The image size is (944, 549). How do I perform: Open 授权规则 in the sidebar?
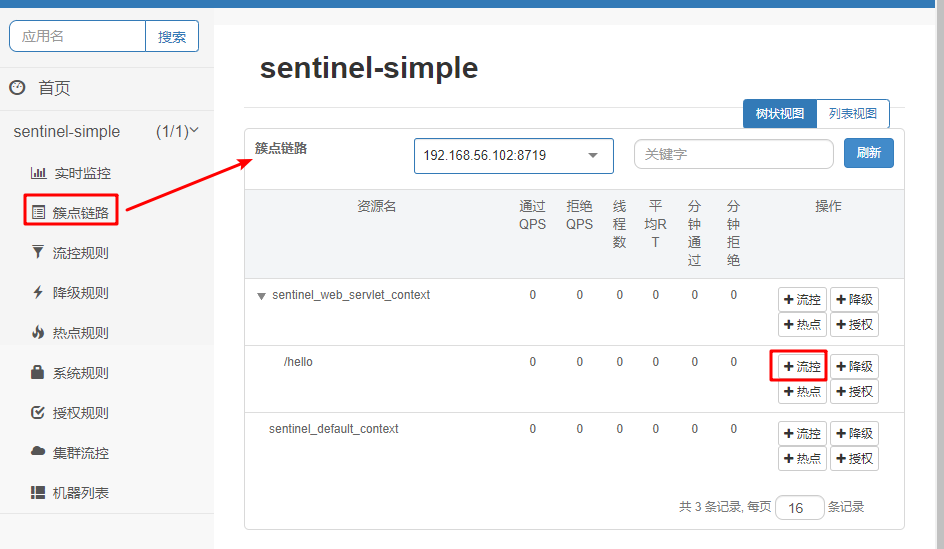81,413
